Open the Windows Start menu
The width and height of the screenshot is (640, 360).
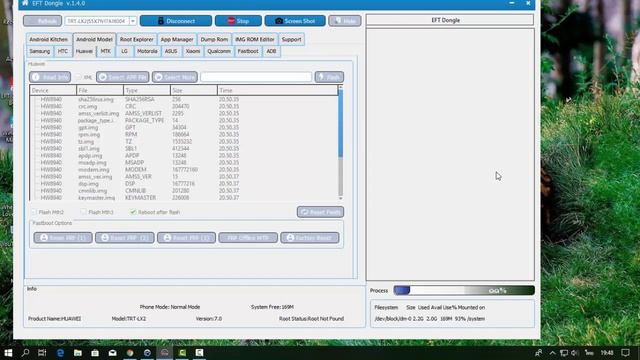click(x=8, y=353)
